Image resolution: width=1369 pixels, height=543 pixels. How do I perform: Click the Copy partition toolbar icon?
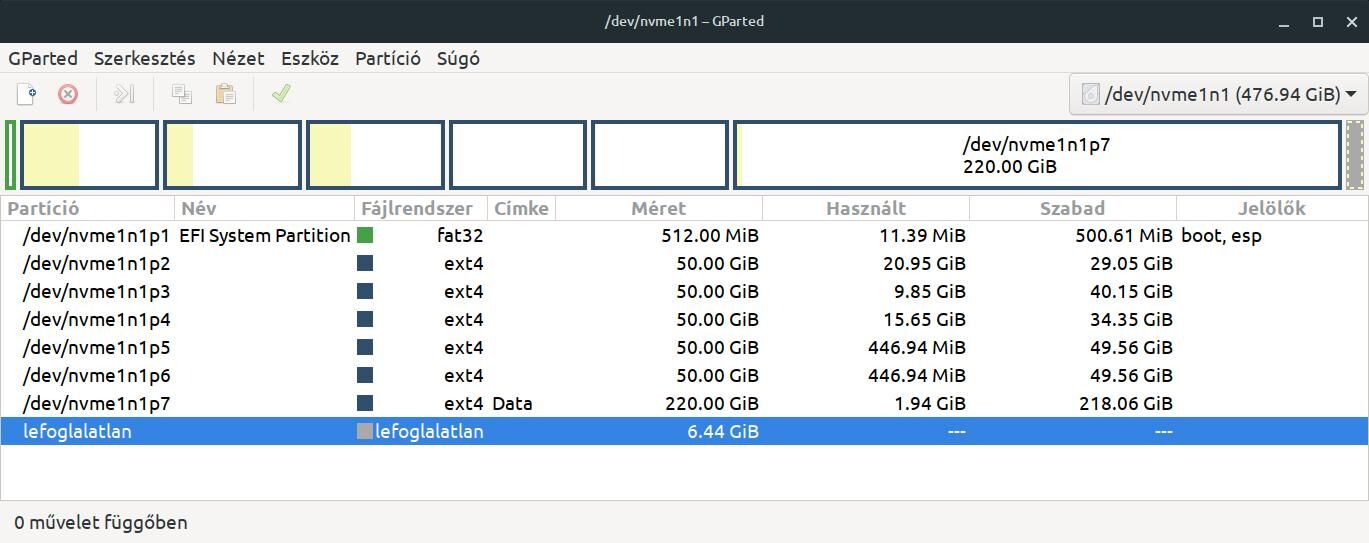click(x=182, y=94)
